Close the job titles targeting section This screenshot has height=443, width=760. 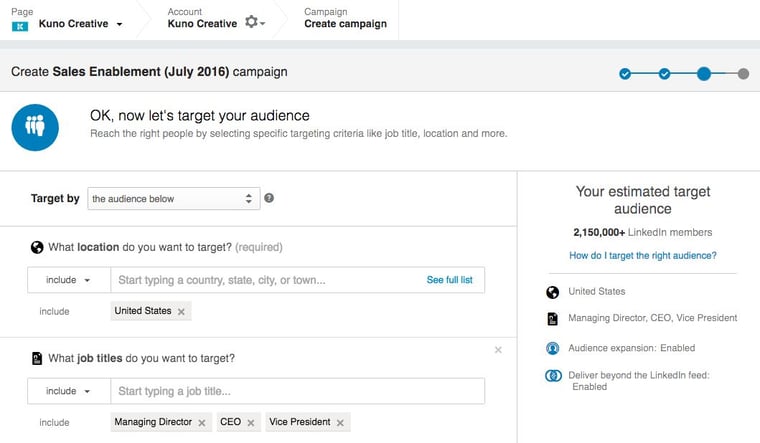(498, 350)
